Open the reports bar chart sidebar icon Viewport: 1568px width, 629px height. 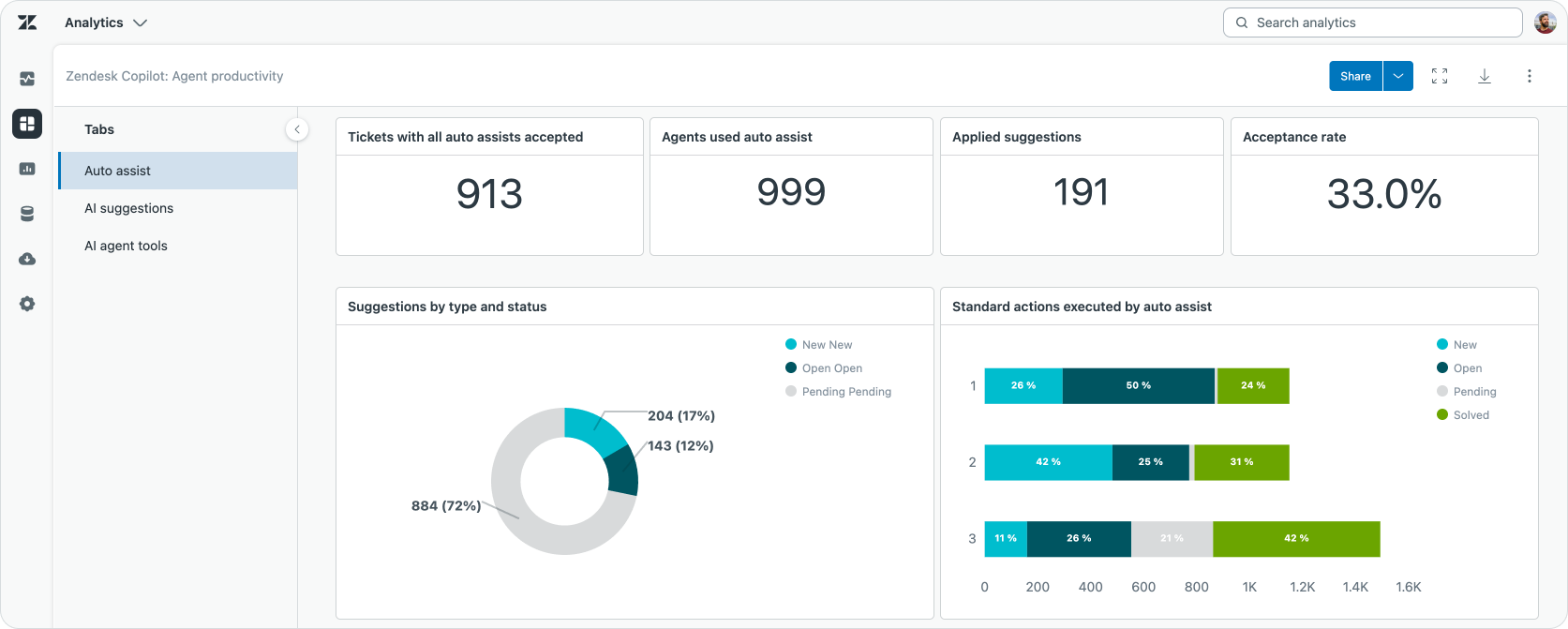pyautogui.click(x=27, y=169)
